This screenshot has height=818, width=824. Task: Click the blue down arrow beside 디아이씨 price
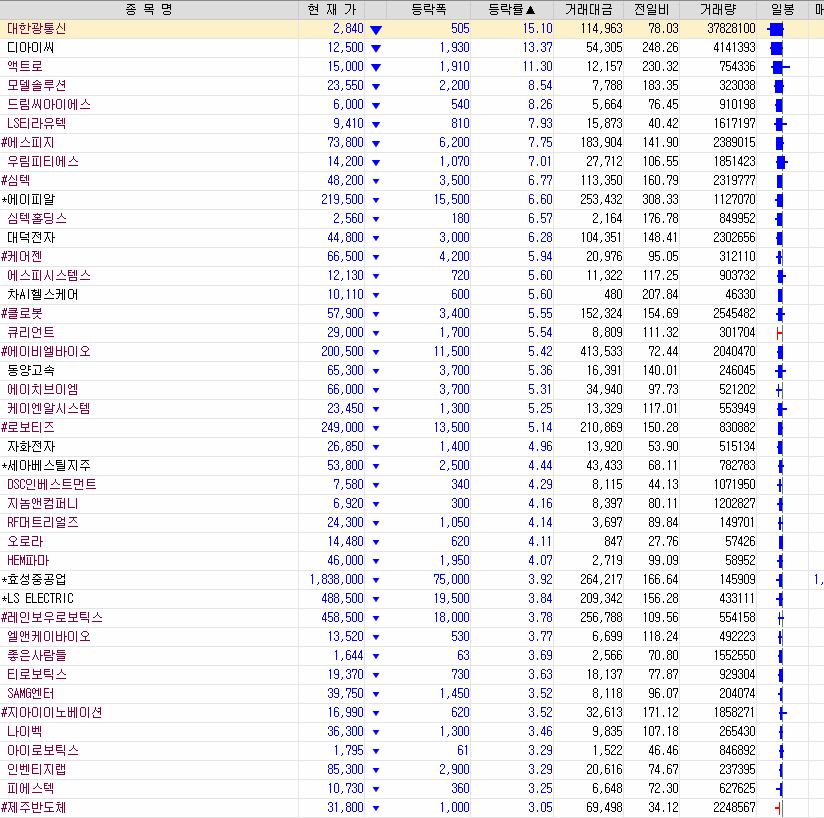tap(376, 48)
